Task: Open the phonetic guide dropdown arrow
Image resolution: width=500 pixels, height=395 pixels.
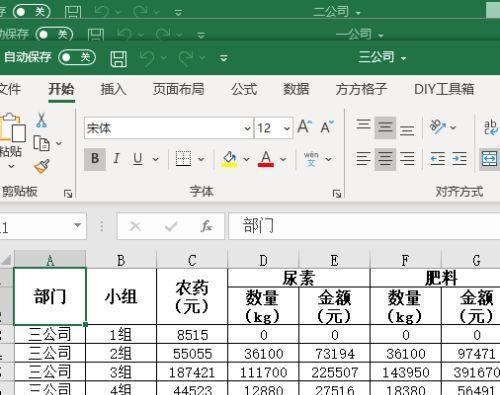Action: click(x=328, y=159)
